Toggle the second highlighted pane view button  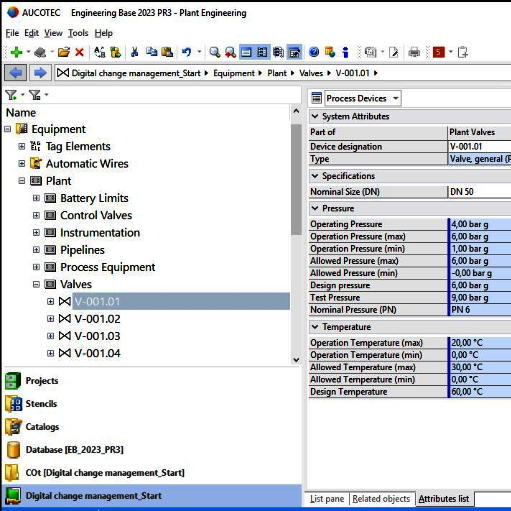262,52
